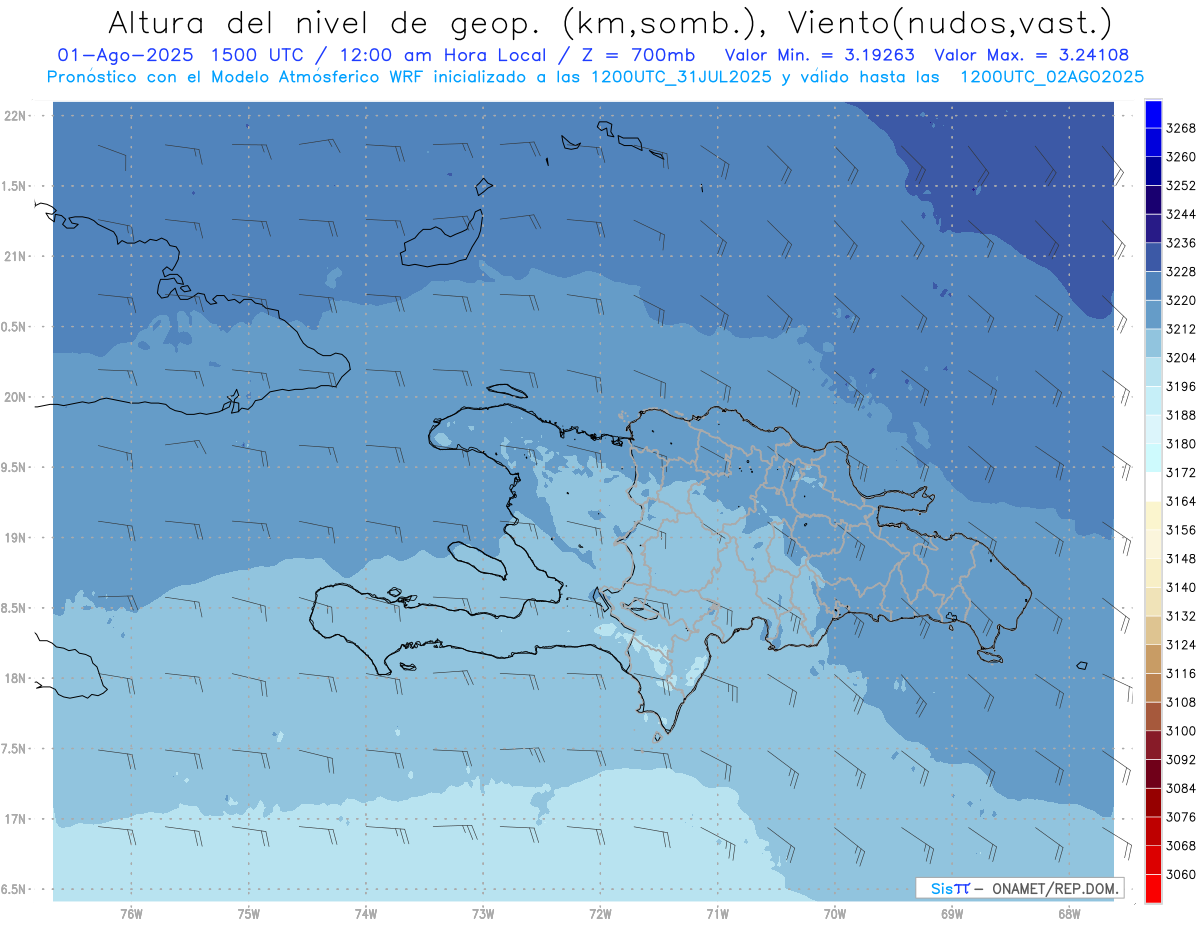Select 'Valor Max. = 3.24108' text
The width and height of the screenshot is (1200, 927).
click(x=1033, y=55)
